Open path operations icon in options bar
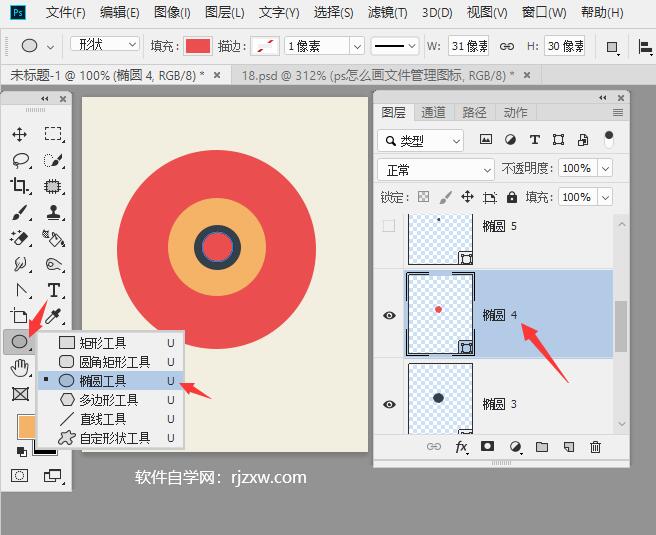This screenshot has width=656, height=535. (612, 47)
